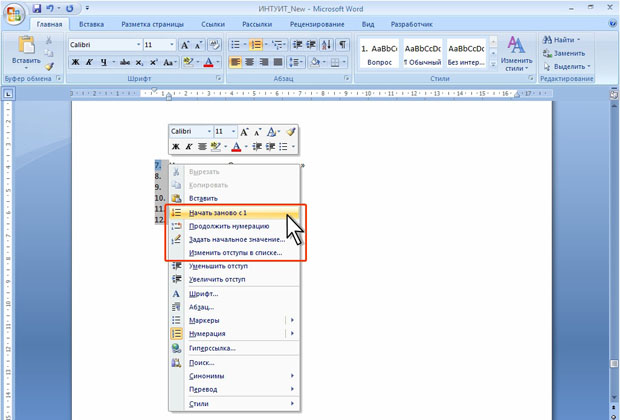
Task: Select the 'Обычный' style thumbnail
Action: 419,54
